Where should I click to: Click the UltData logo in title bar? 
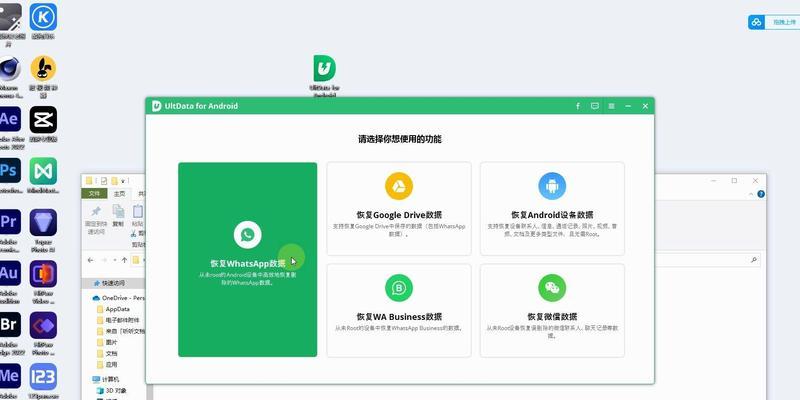157,106
